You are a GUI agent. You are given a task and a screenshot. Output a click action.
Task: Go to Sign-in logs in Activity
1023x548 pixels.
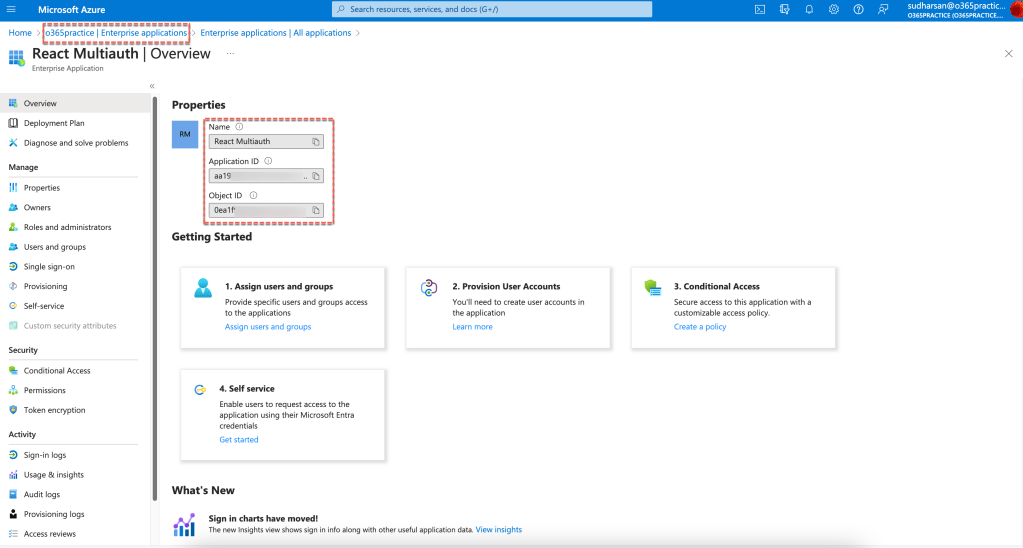click(x=45, y=455)
